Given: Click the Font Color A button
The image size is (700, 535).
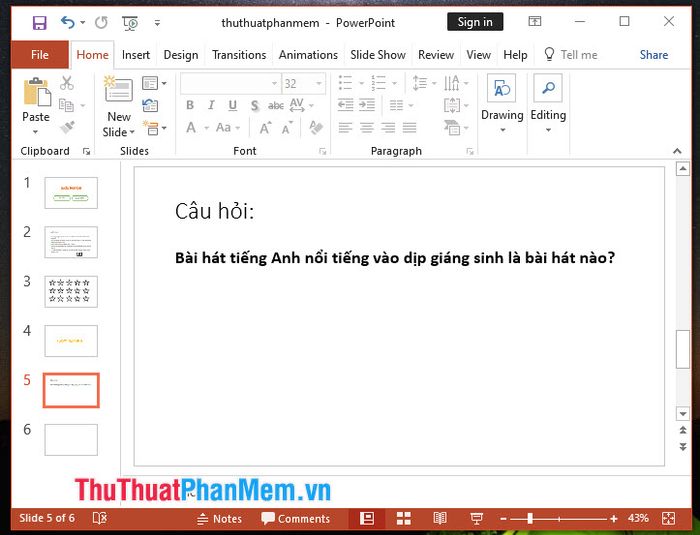Looking at the screenshot, I should click(191, 128).
